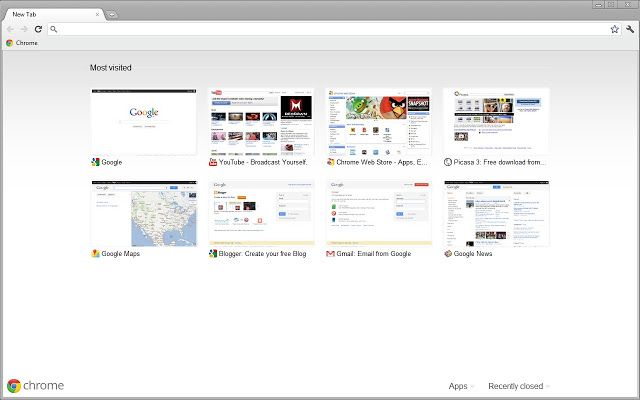Click the Gmail envelope favicon

click(x=330, y=253)
